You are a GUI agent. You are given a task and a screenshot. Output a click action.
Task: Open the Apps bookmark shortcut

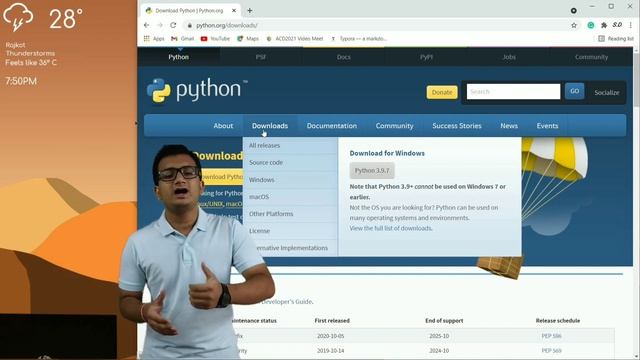pos(154,39)
